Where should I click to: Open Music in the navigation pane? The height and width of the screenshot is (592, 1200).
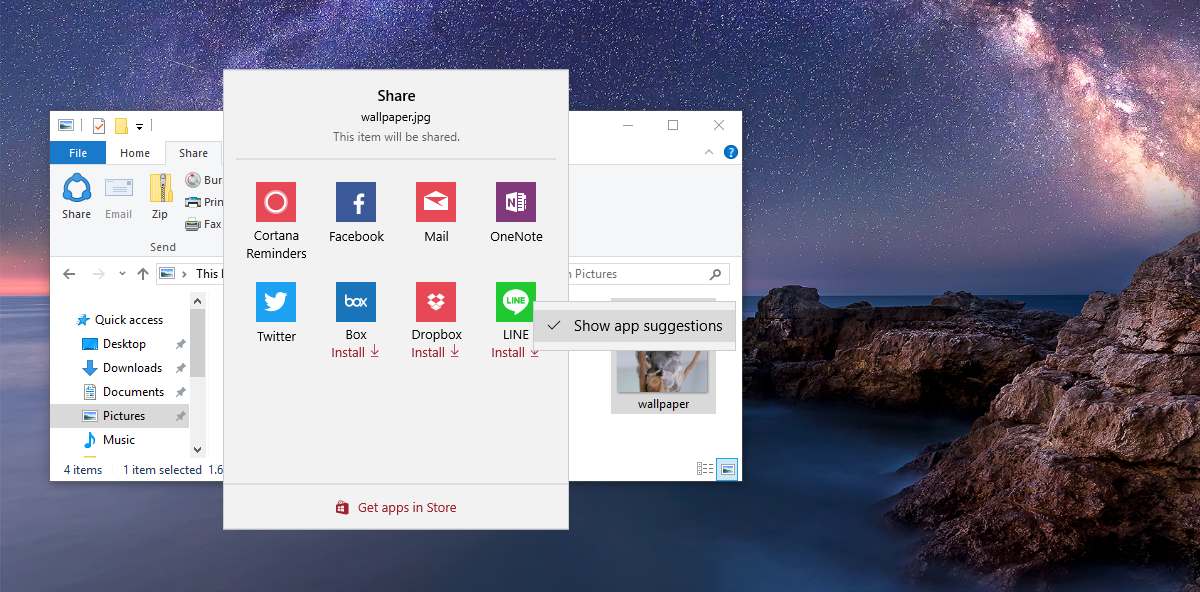[108, 440]
